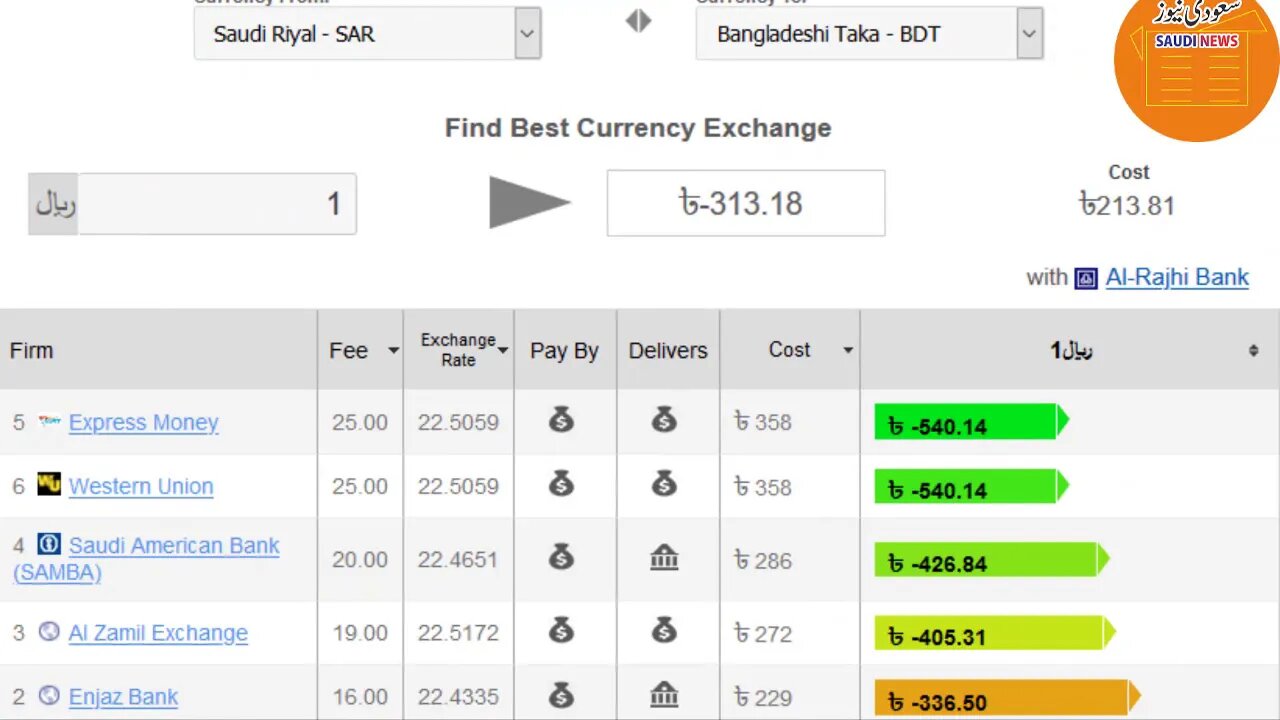The image size is (1280, 720).
Task: Click the Western Union WU logo icon
Action: tap(49, 484)
